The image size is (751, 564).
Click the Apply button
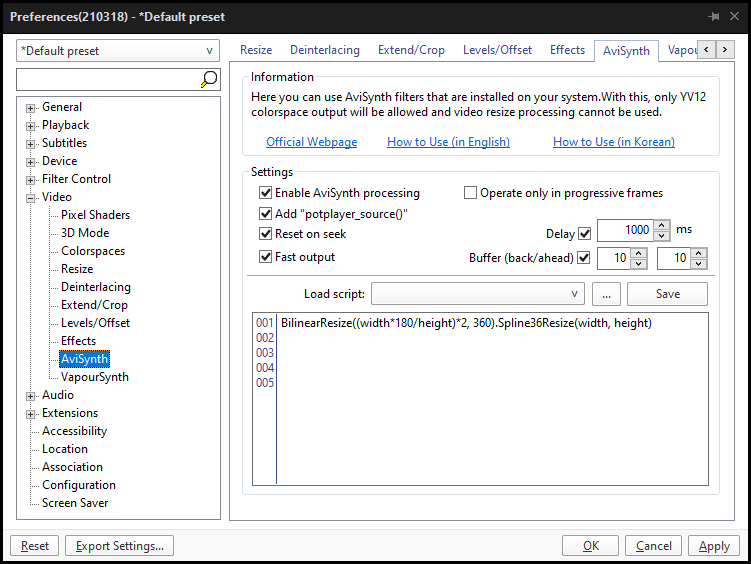pyautogui.click(x=714, y=546)
